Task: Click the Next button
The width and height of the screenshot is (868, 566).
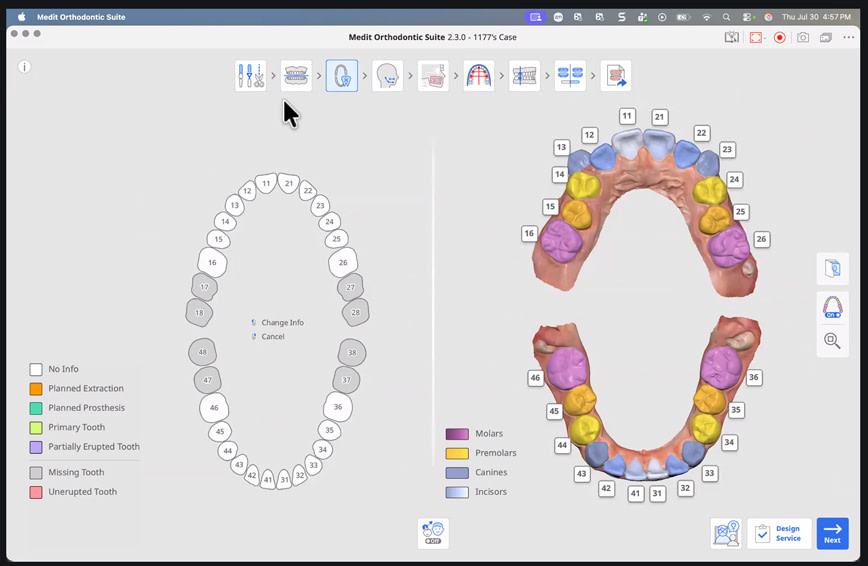Action: click(x=833, y=533)
